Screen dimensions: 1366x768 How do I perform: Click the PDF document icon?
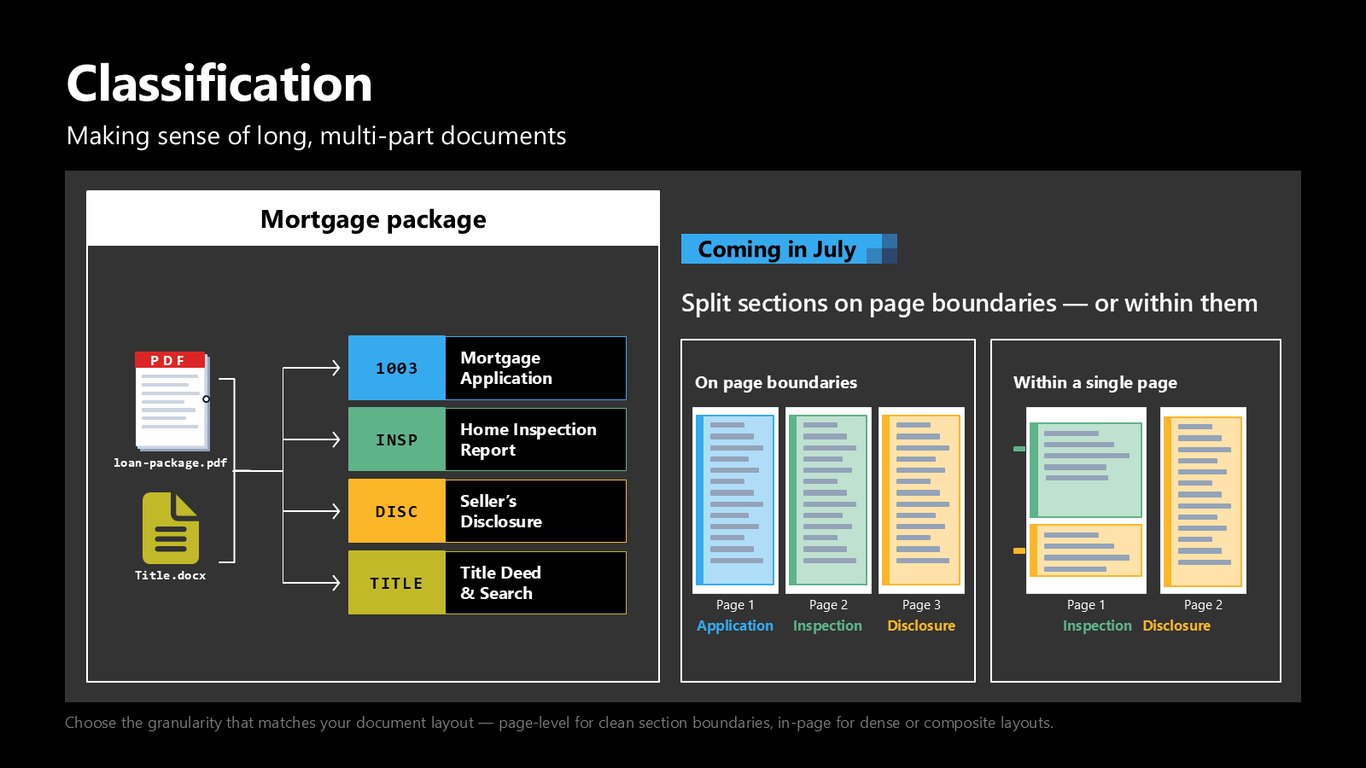[172, 401]
